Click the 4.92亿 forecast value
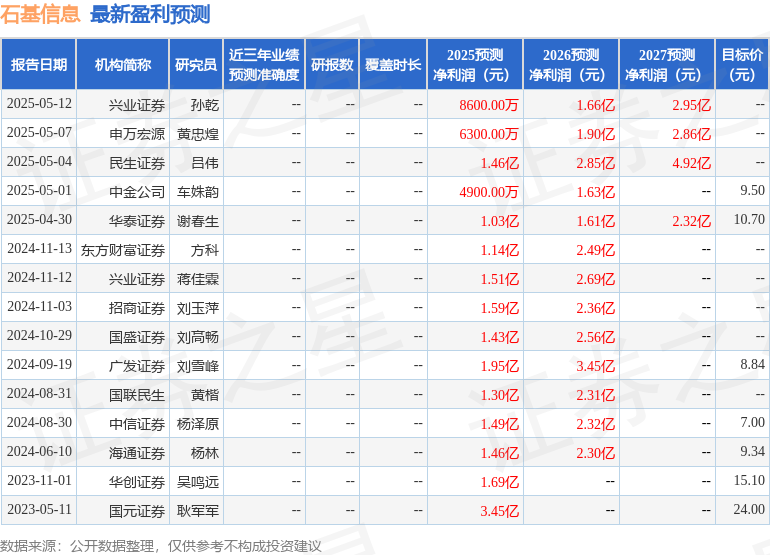 tap(691, 163)
